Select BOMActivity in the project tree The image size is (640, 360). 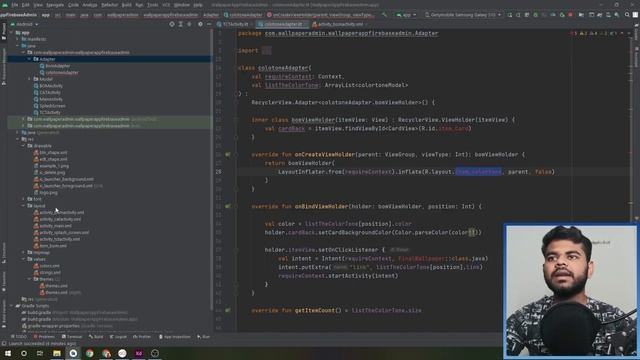(x=51, y=86)
